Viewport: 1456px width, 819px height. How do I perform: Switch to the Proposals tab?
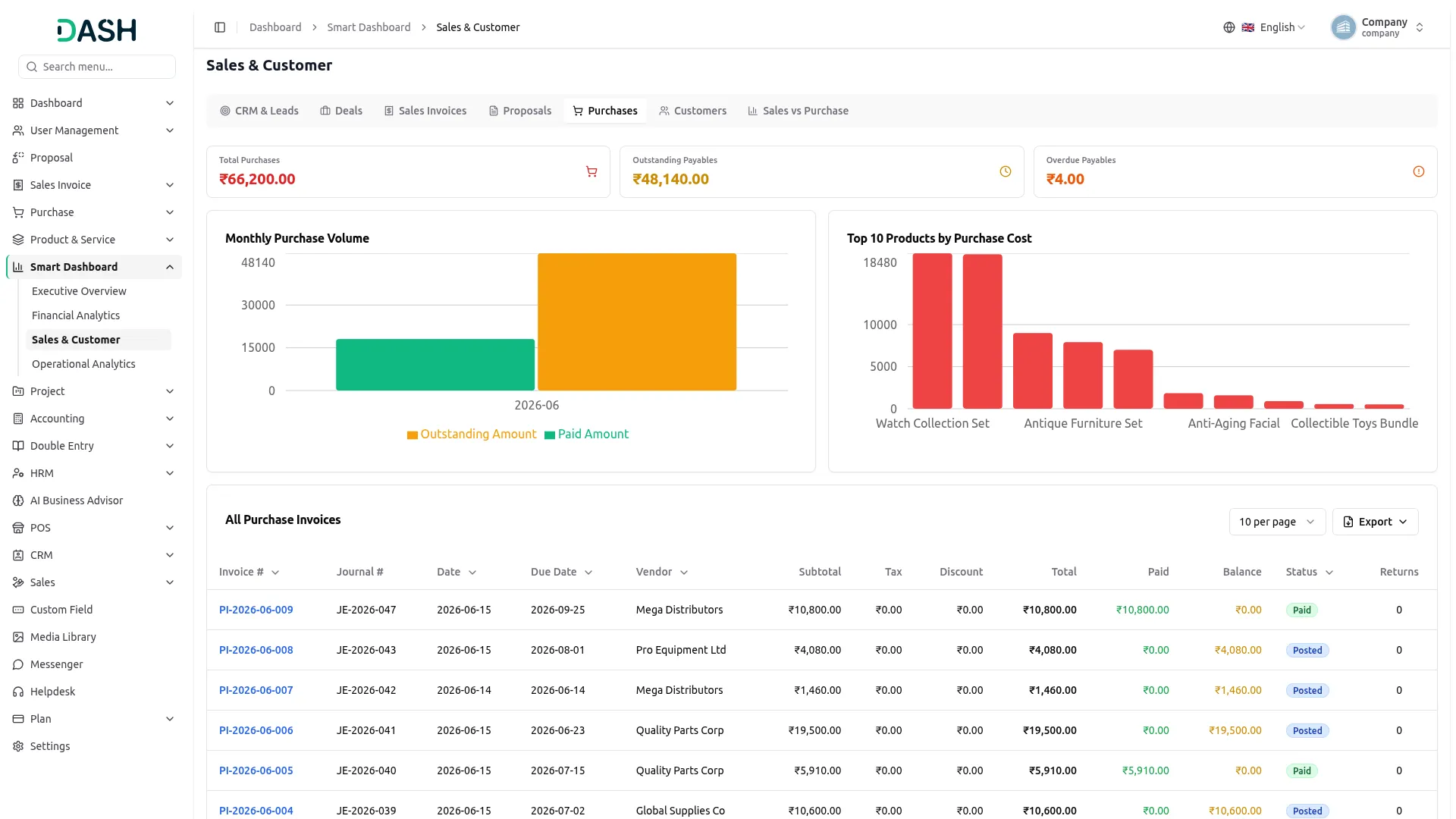pyautogui.click(x=519, y=111)
